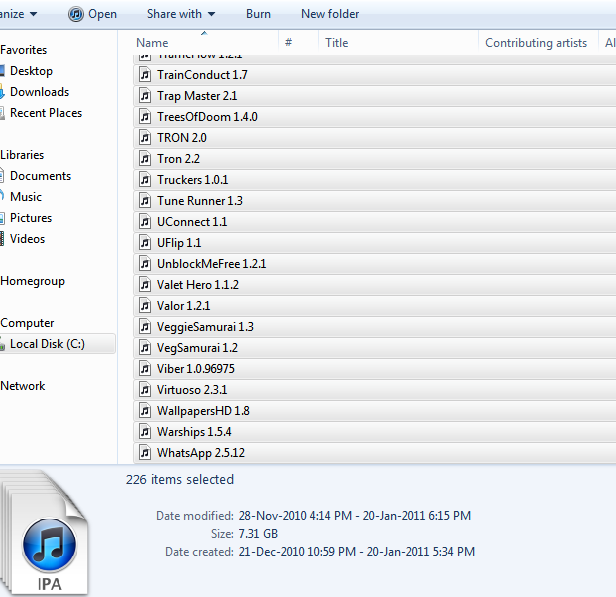Open Downloads in the navigation pane
This screenshot has width=616, height=597.
(39, 92)
